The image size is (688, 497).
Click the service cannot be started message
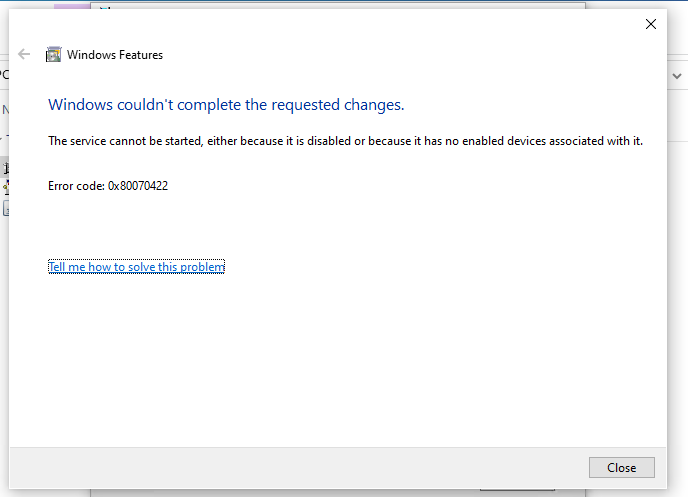click(x=345, y=141)
